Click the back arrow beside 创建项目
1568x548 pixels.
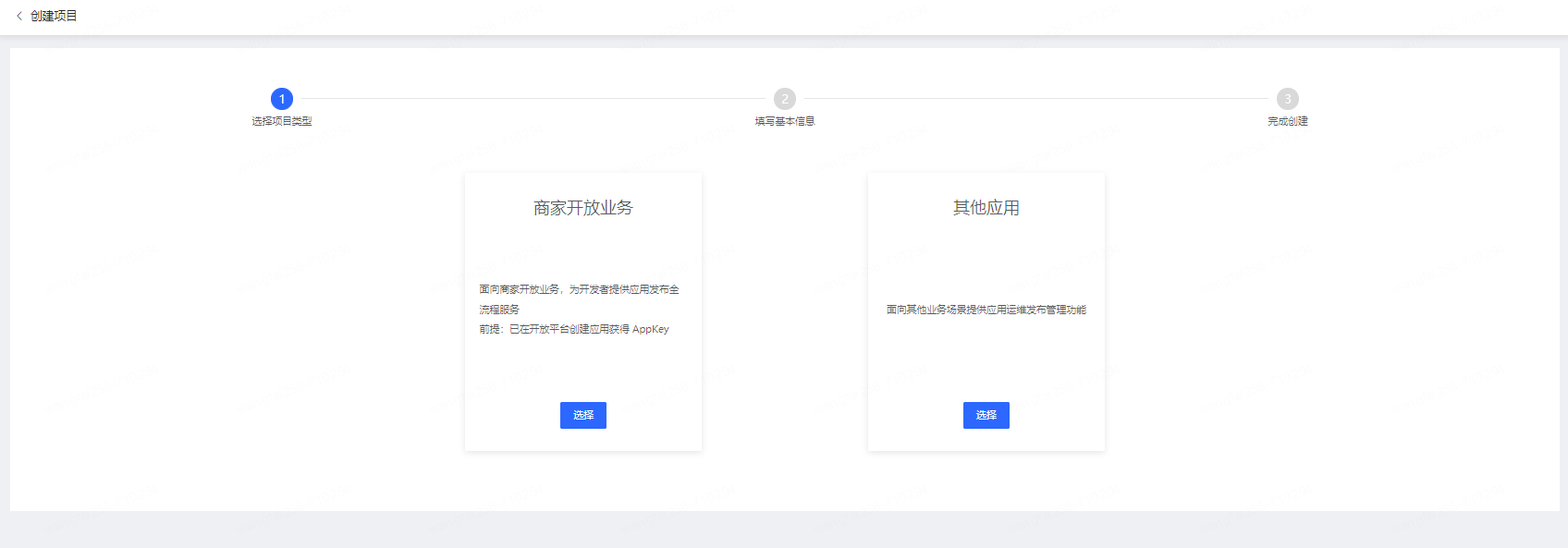(x=19, y=16)
